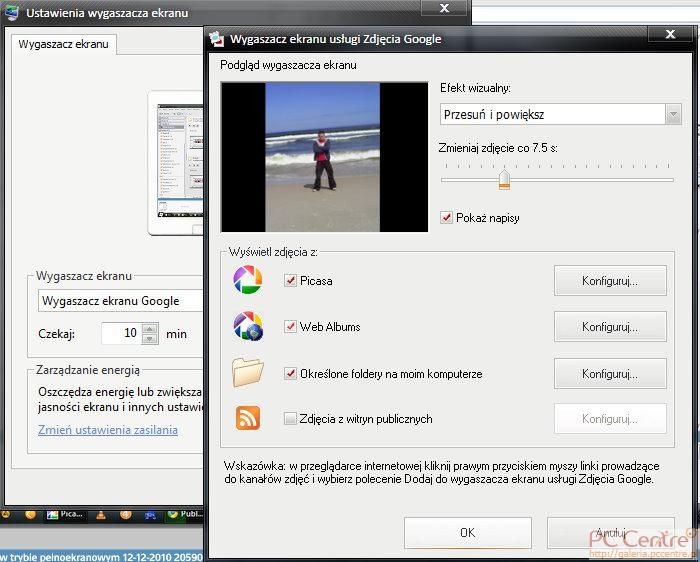Click the photo change interval slider handle

[x=504, y=179]
